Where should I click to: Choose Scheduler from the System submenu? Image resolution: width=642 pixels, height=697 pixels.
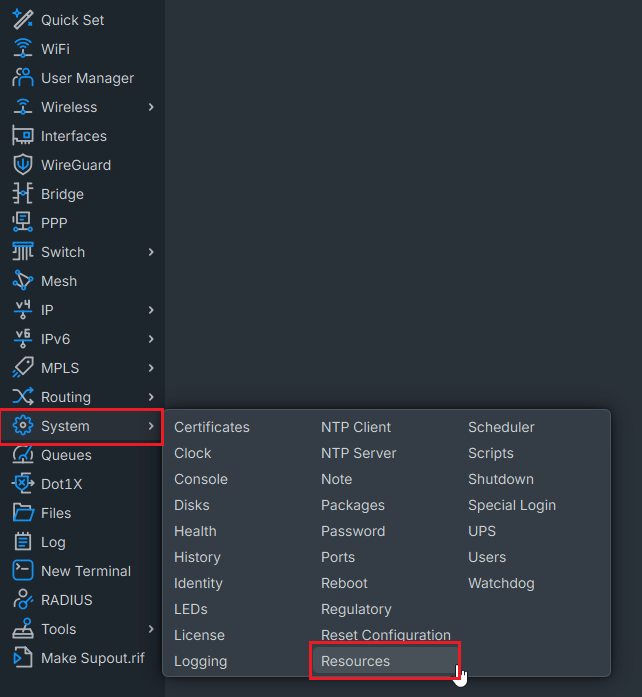pyautogui.click(x=501, y=427)
